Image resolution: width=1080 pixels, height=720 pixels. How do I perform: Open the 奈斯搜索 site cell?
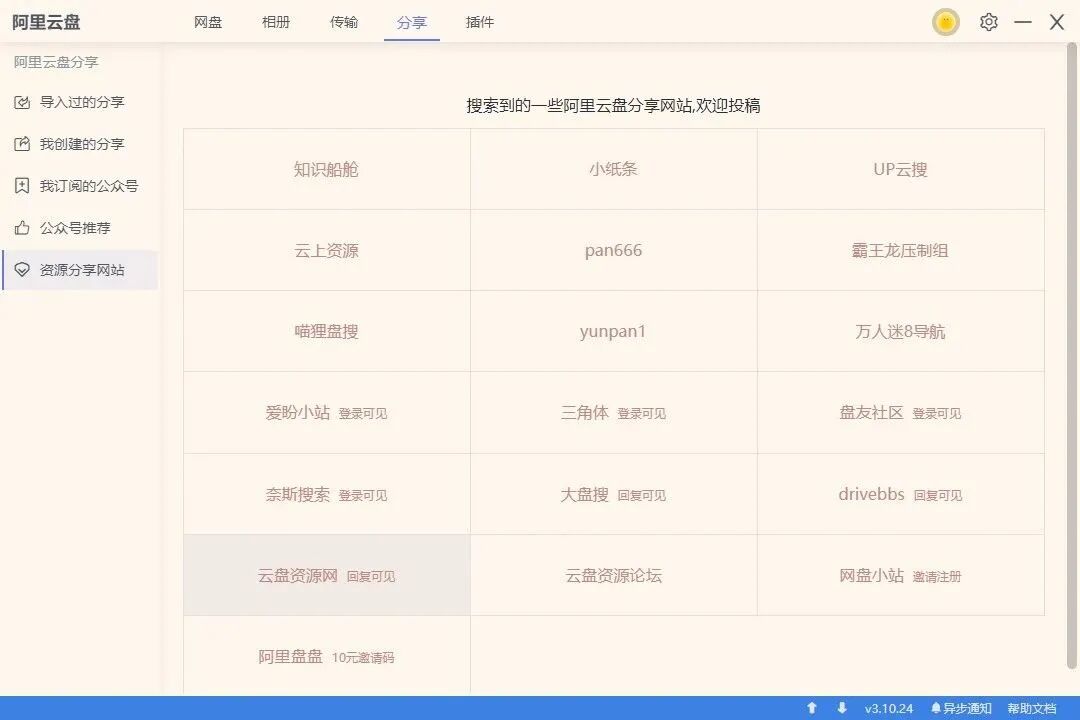pos(326,494)
